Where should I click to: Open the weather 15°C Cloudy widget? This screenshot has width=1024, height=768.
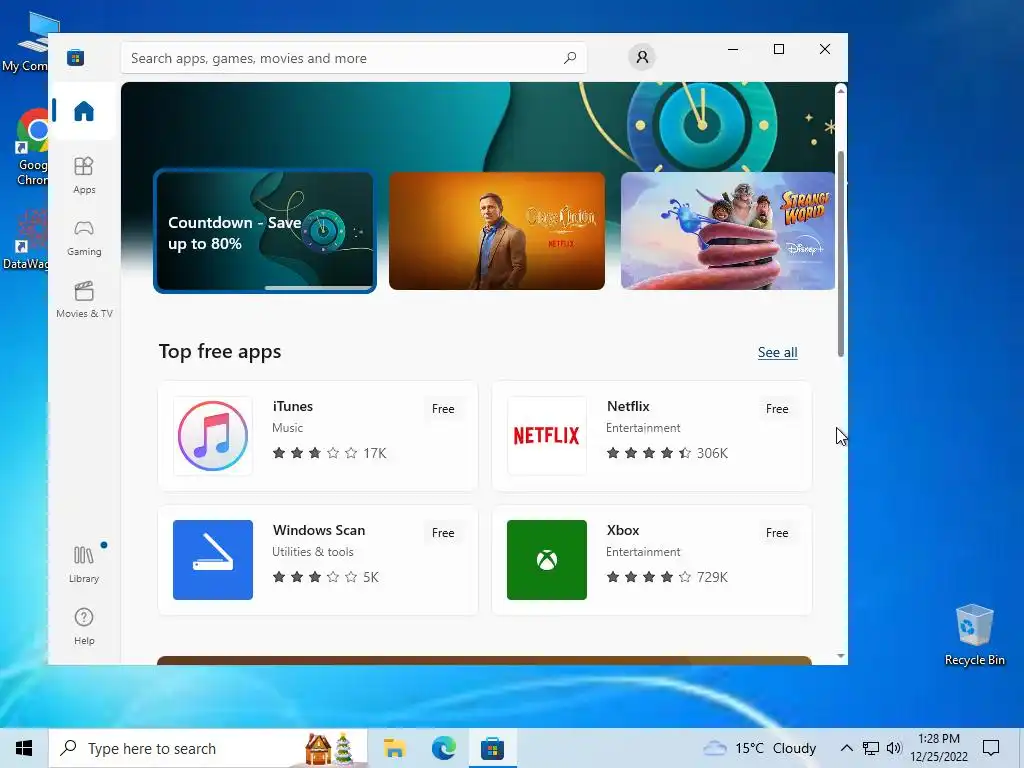click(x=760, y=748)
